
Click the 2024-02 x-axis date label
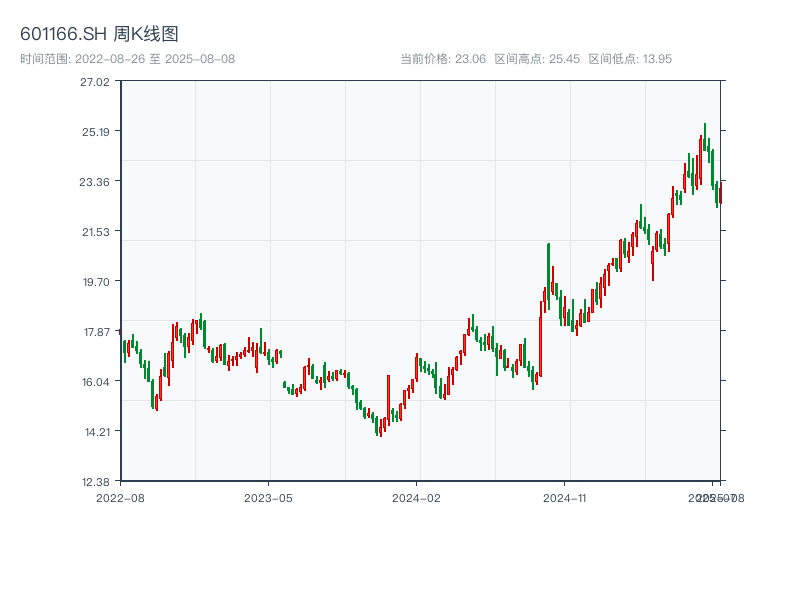pos(417,497)
